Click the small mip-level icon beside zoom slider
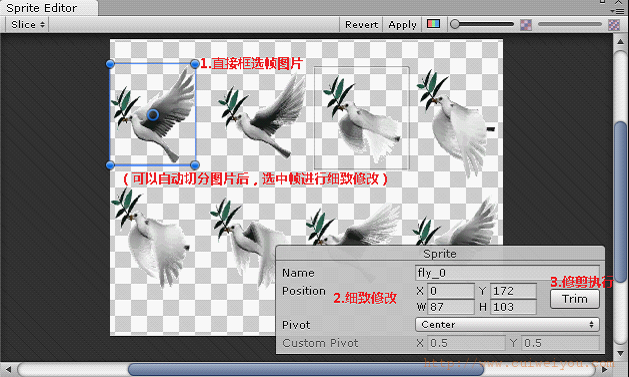The width and height of the screenshot is (629, 377). [x=526, y=25]
